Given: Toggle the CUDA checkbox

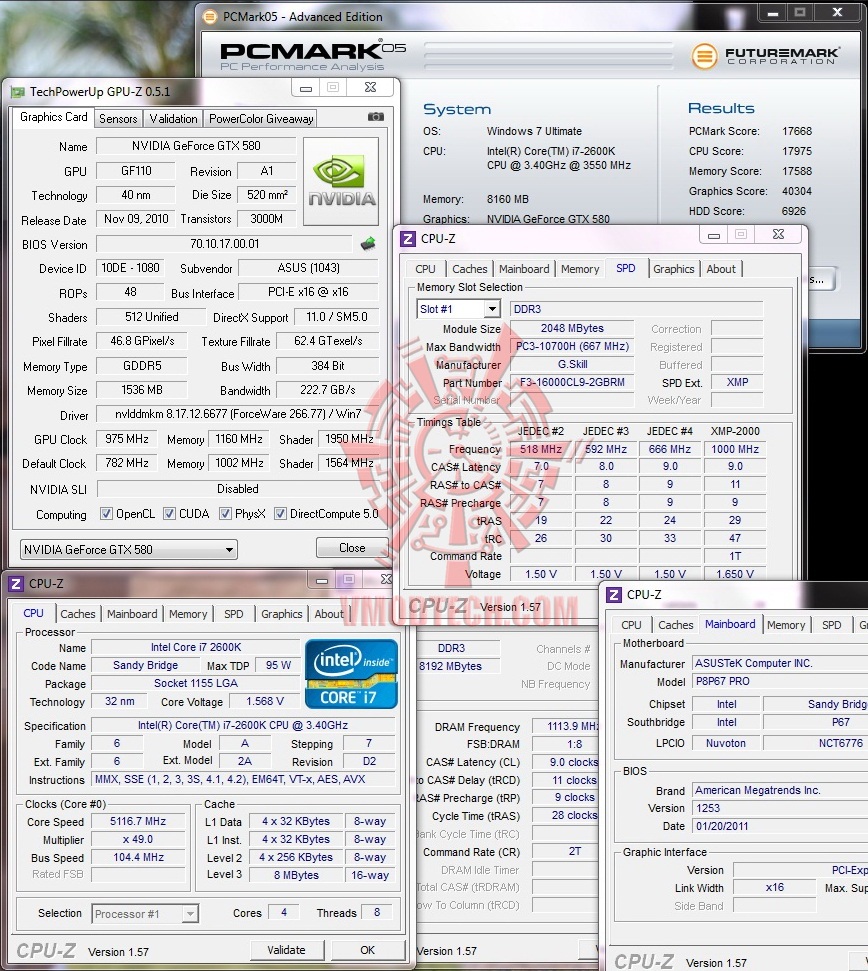Looking at the screenshot, I should pyautogui.click(x=169, y=513).
